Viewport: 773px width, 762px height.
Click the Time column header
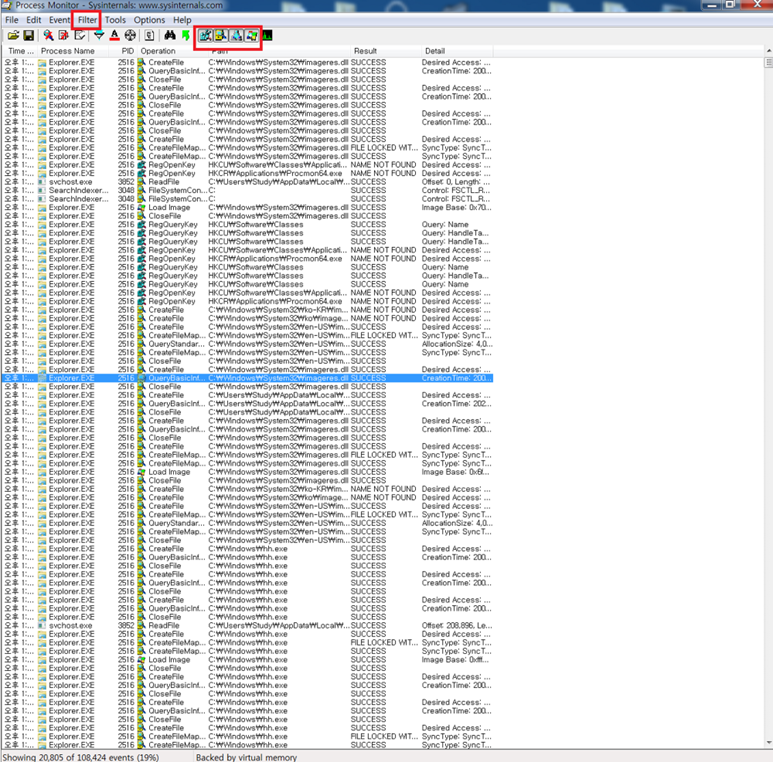coord(20,51)
